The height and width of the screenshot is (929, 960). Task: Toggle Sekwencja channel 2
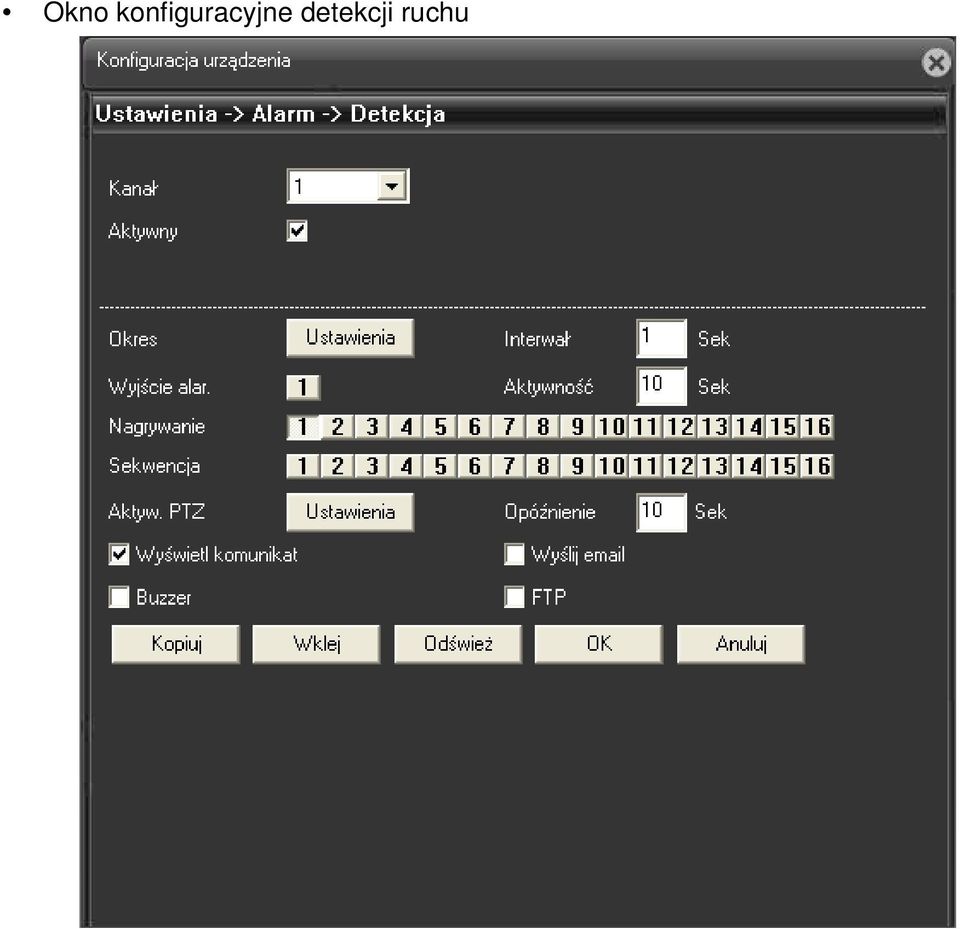[x=337, y=466]
